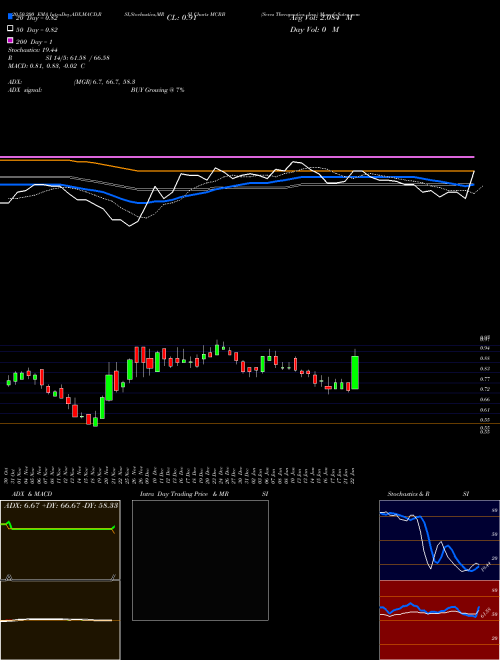
Task: Open the MACD chart panel below ADX
Action: pyautogui.click(x=60, y=620)
